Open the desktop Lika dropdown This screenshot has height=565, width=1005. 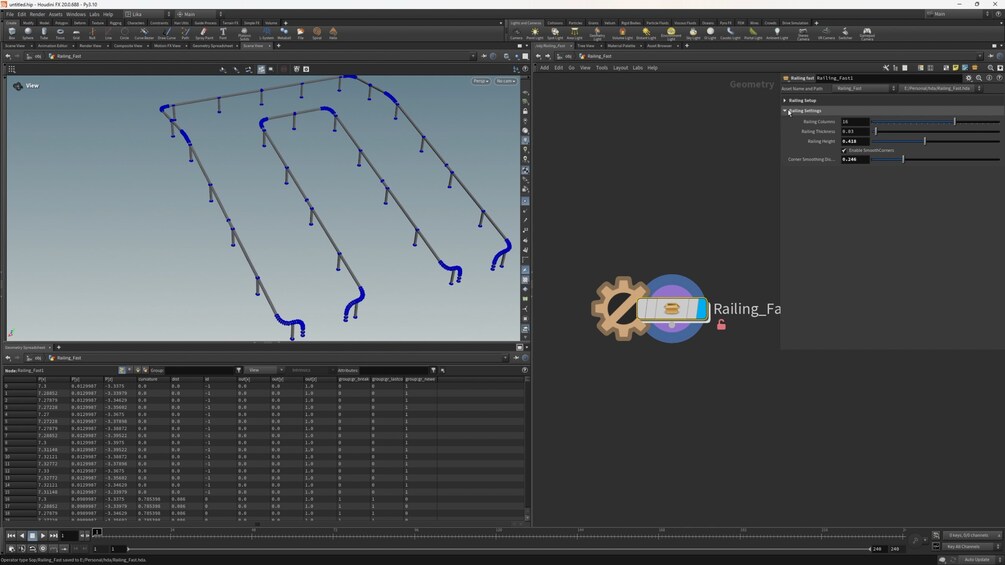click(x=147, y=14)
